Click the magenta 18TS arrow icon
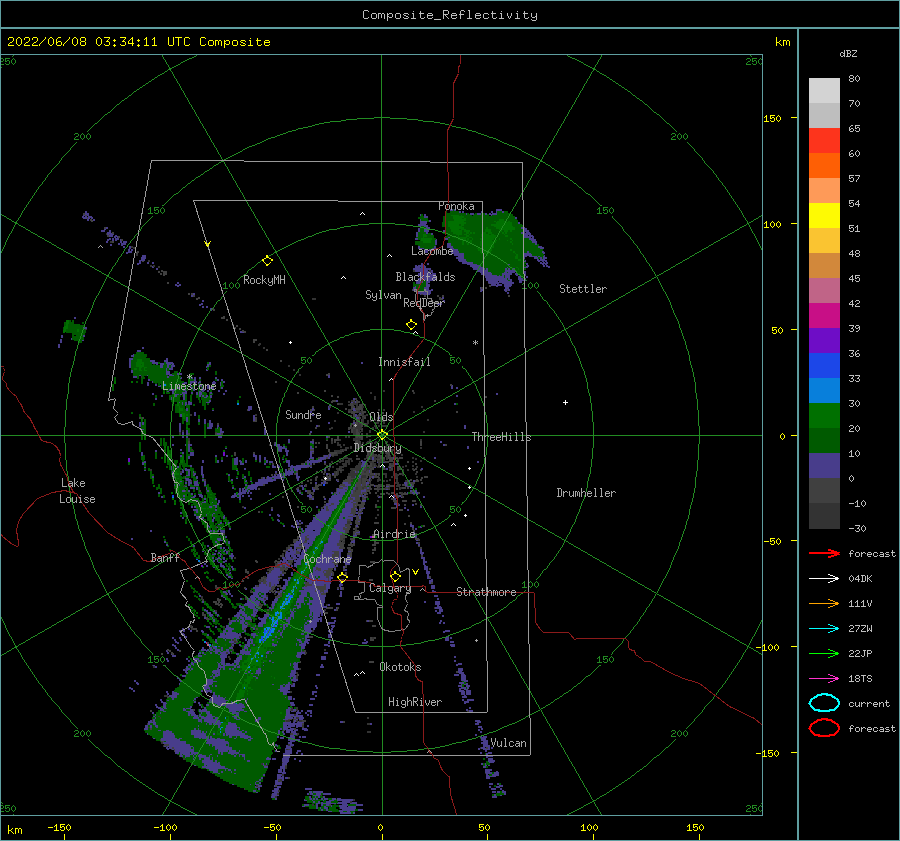This screenshot has width=900, height=841. 824,679
